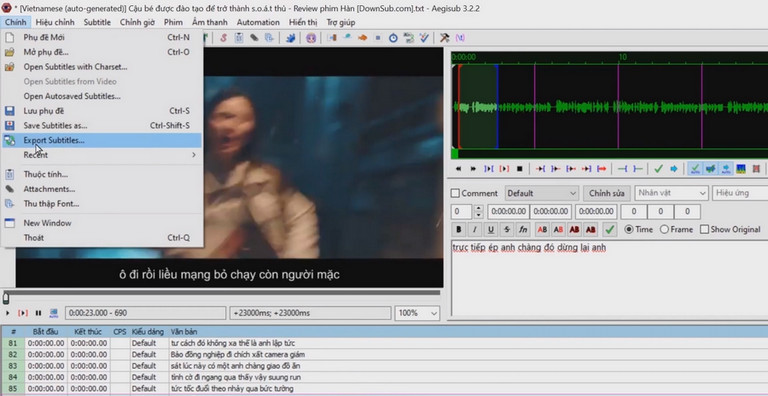Click the layer number spinner arrows
Image resolution: width=768 pixels, height=396 pixels.
click(x=479, y=212)
